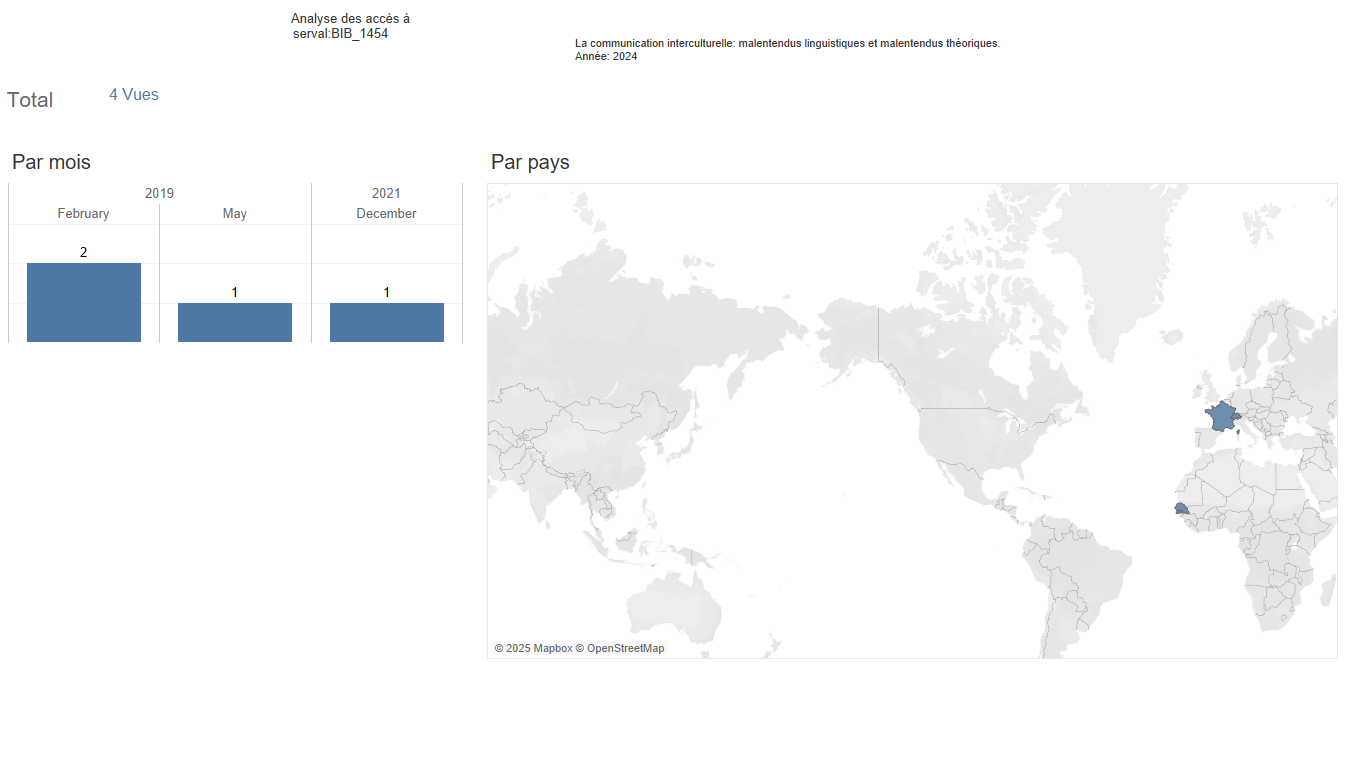Select the May 2019 bar
This screenshot has width=1366, height=768.
(235, 322)
